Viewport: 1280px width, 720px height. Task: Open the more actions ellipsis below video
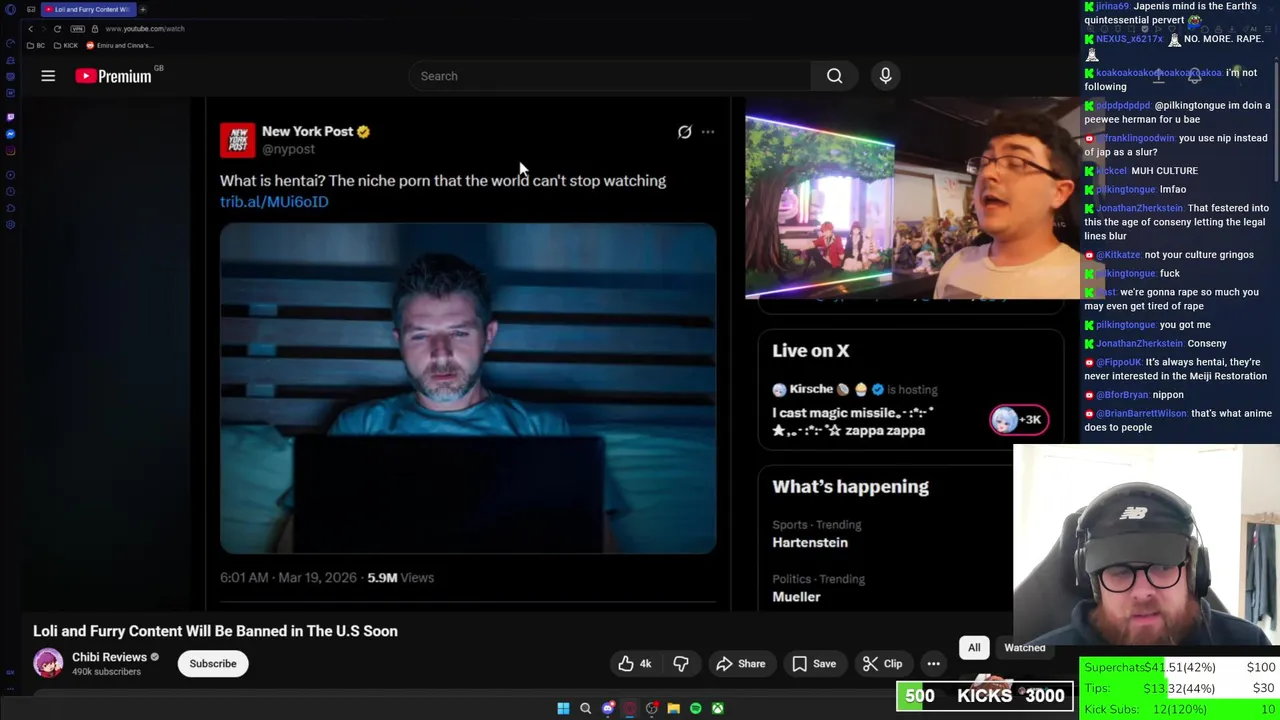(x=933, y=663)
